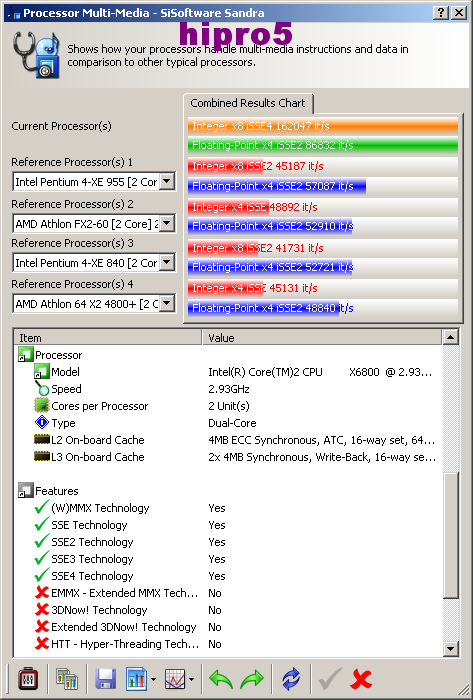The width and height of the screenshot is (473, 700).
Task: Click the green check beside SSE3 Technology
Action: [41, 558]
